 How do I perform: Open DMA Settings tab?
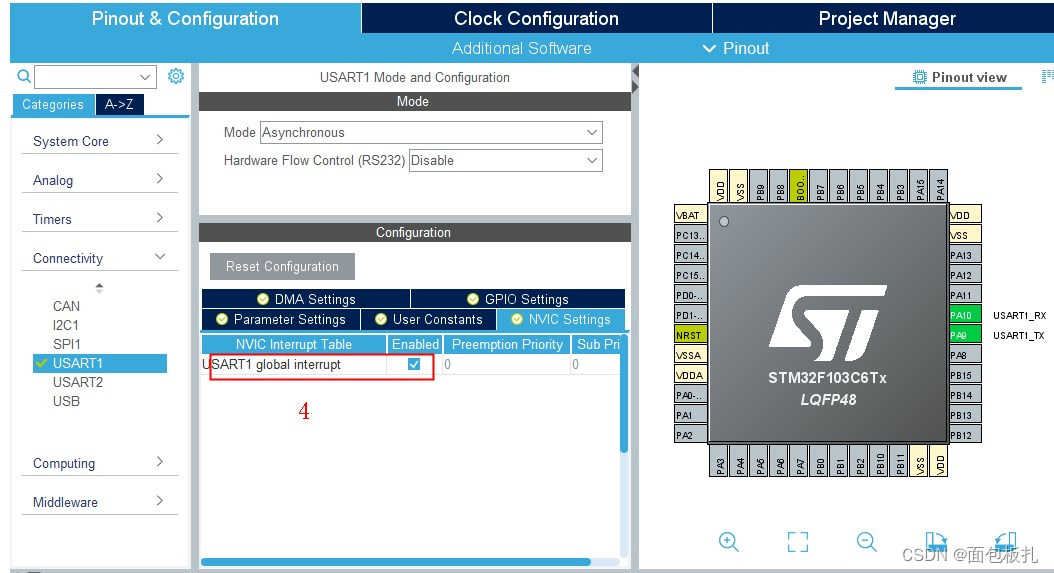pyautogui.click(x=306, y=299)
